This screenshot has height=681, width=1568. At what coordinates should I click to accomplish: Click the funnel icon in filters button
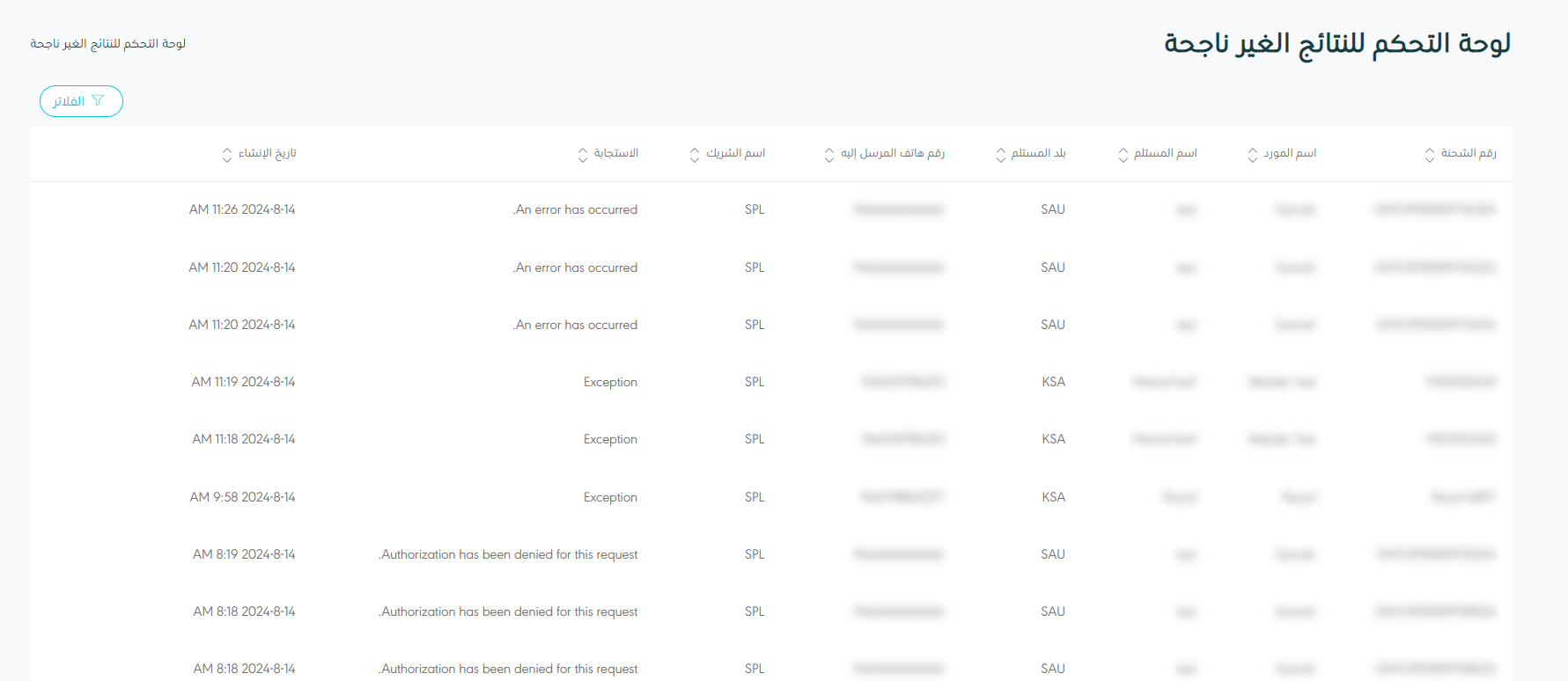coord(98,100)
